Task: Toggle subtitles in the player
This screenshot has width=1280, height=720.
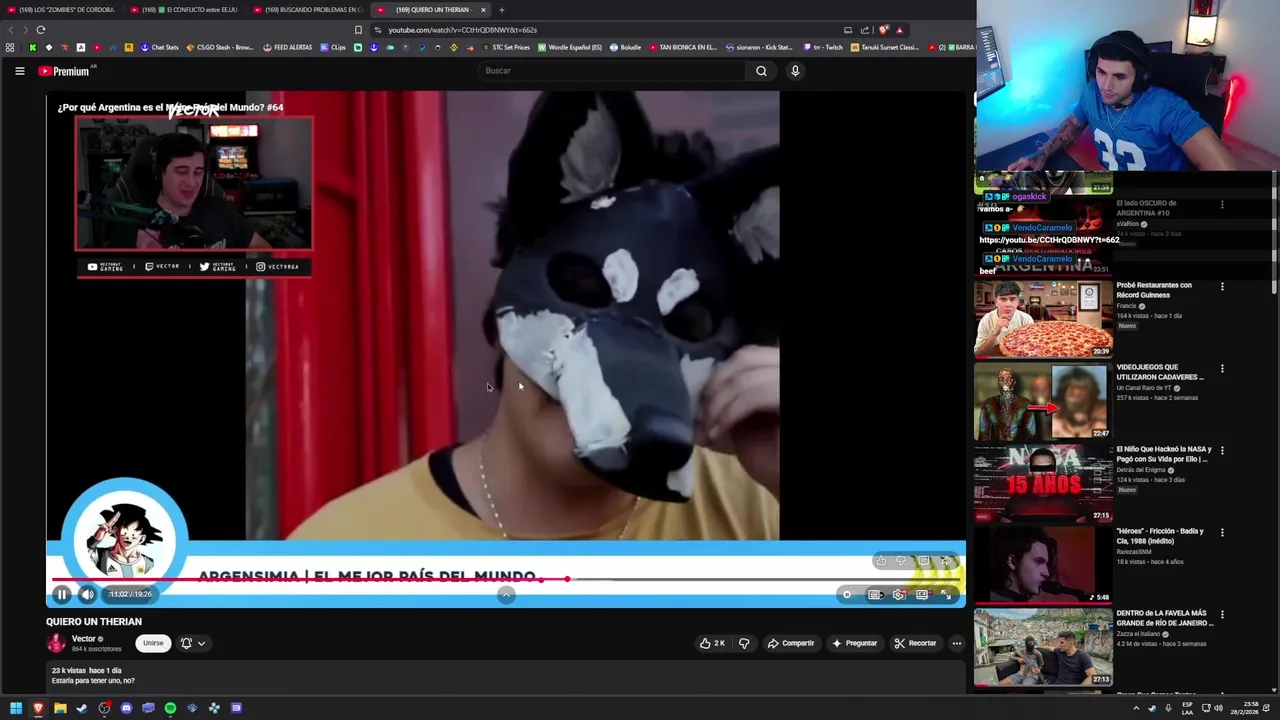Action: [874, 594]
